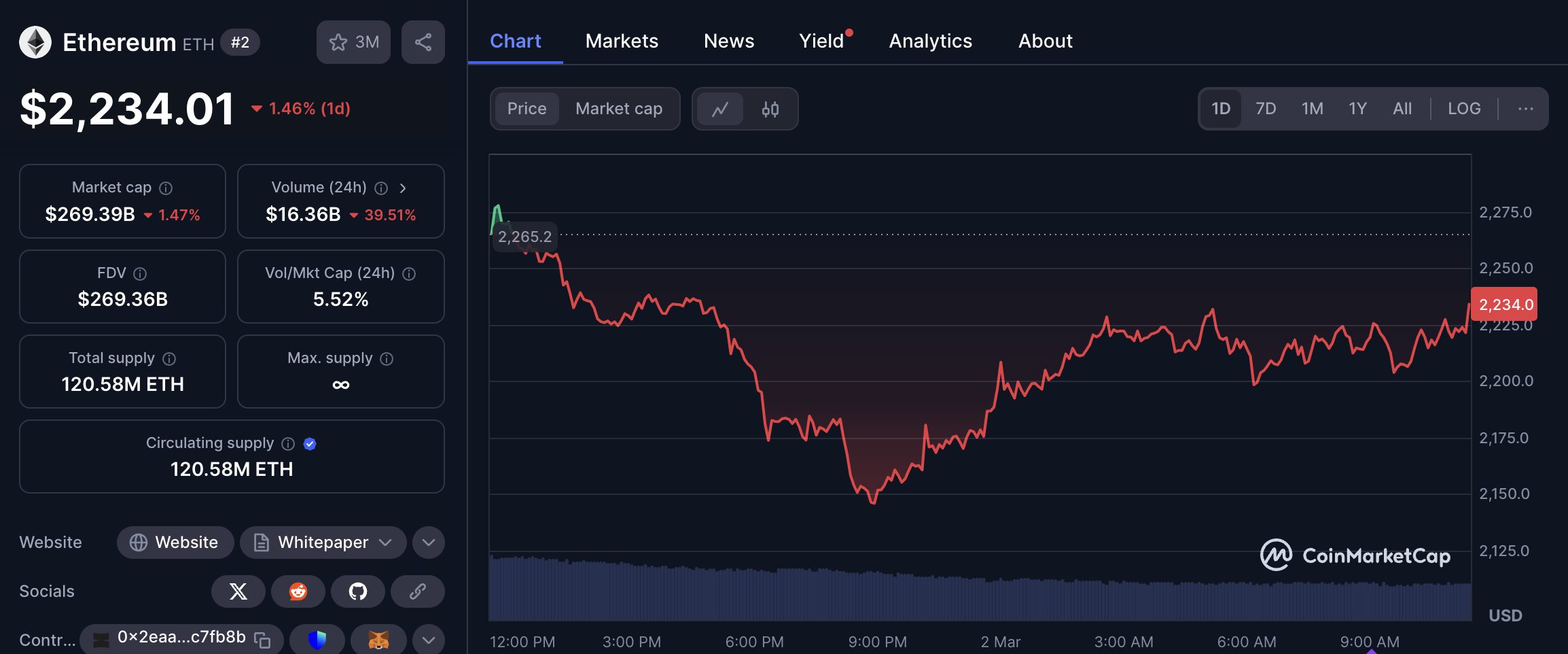
Task: Open Volume (24h) details arrow
Action: [x=403, y=188]
